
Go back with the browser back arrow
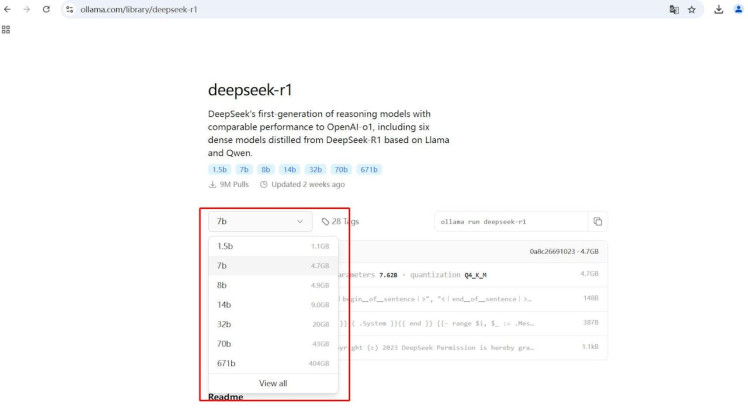(x=8, y=10)
